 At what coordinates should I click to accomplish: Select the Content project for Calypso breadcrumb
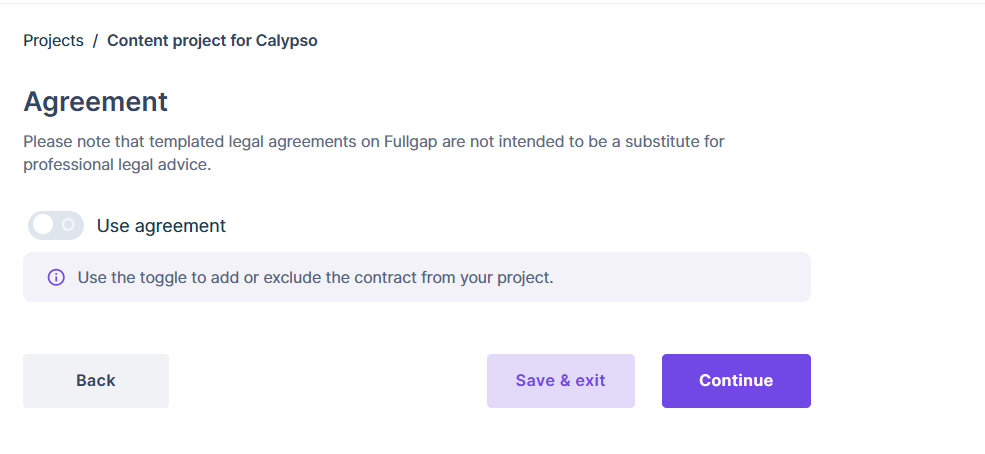(212, 40)
